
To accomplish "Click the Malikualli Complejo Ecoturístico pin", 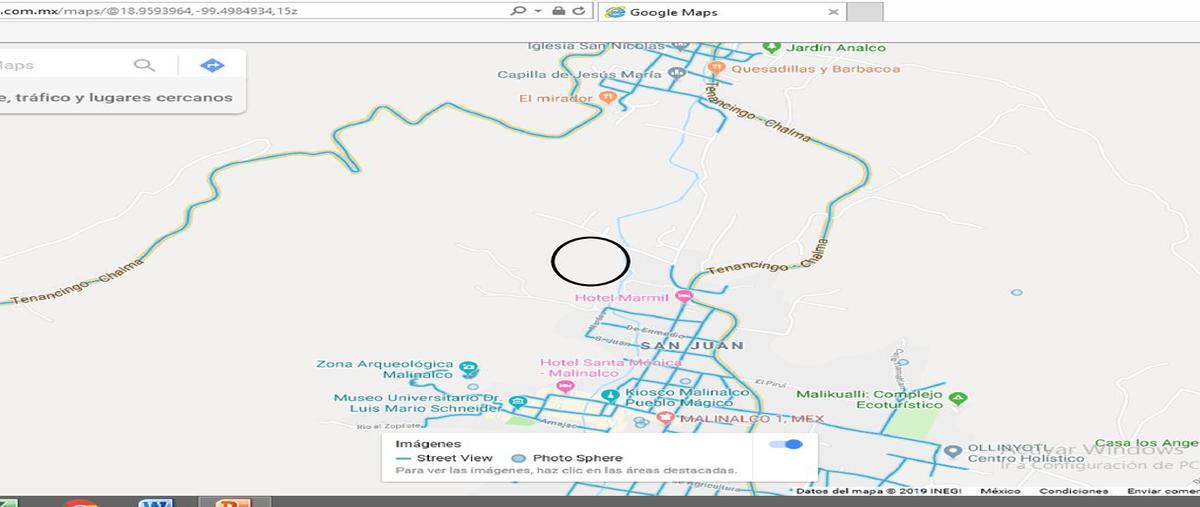I will 958,397.
